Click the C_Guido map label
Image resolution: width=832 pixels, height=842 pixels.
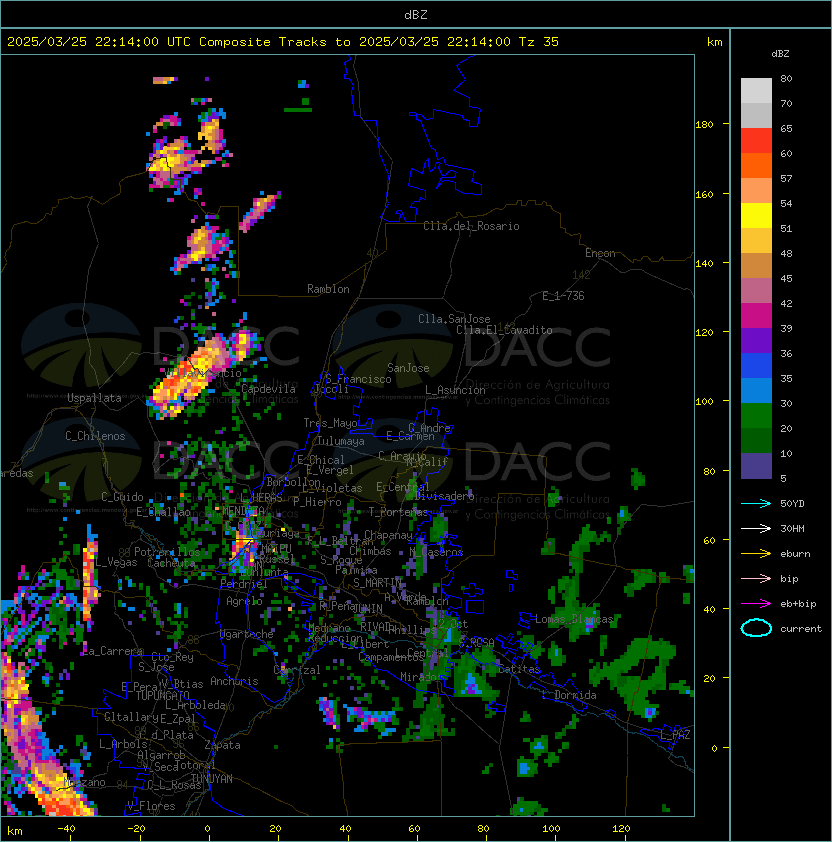pyautogui.click(x=122, y=497)
